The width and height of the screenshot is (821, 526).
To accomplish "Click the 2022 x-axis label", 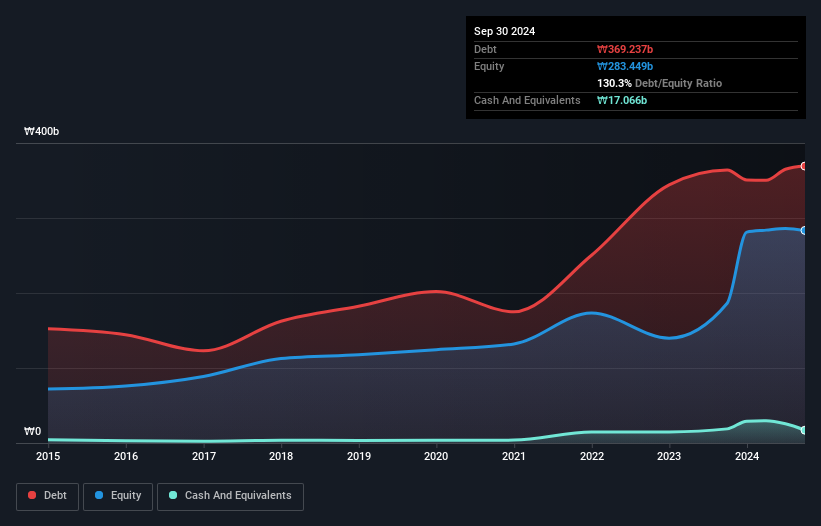I will coord(592,456).
